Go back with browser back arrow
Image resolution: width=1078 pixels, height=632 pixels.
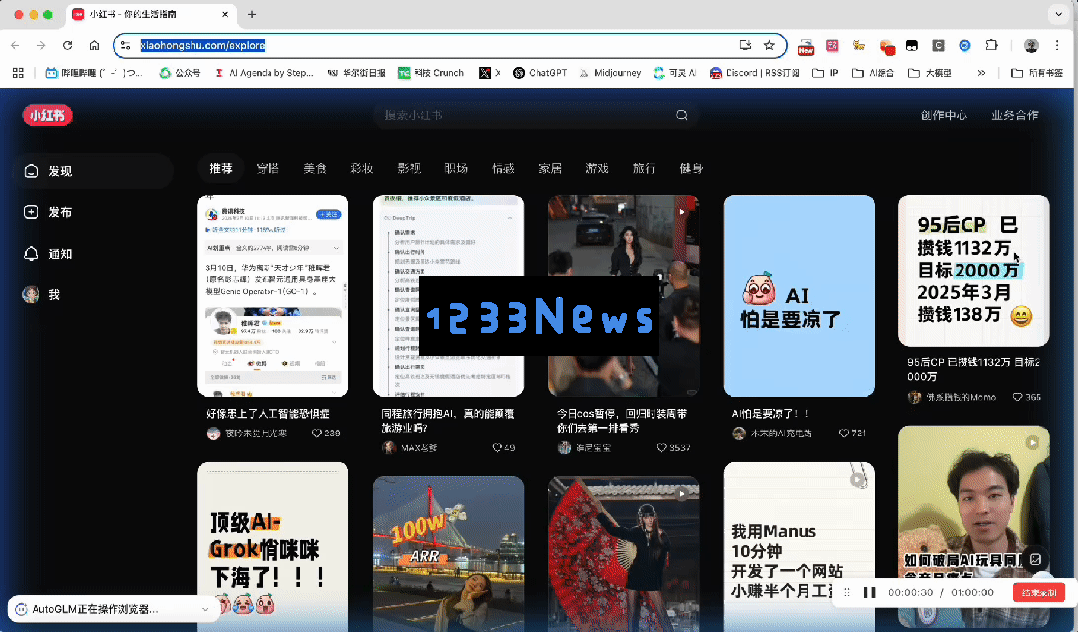(x=15, y=45)
